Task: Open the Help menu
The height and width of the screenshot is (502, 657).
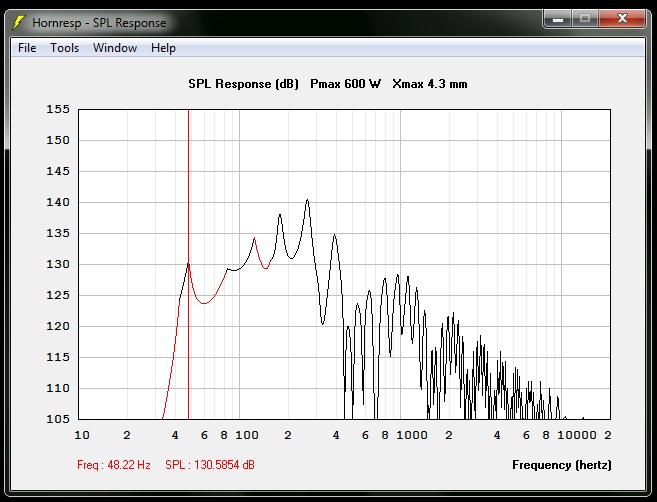Action: coord(163,48)
